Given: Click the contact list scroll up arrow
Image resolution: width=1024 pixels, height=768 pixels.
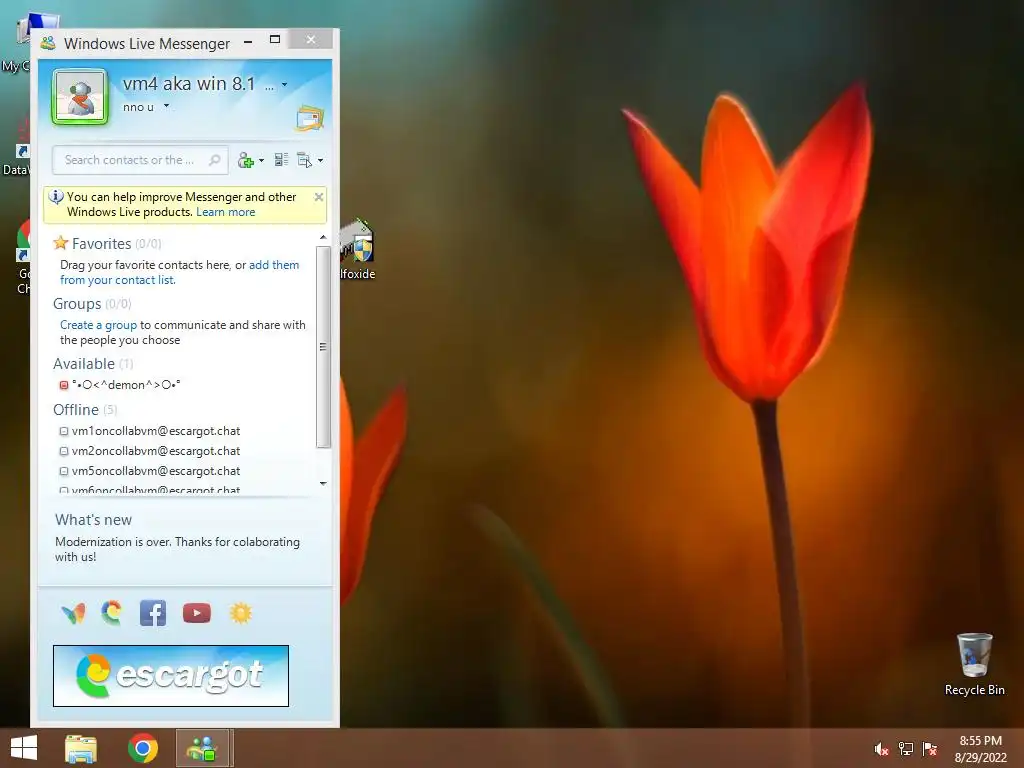Looking at the screenshot, I should pyautogui.click(x=323, y=238).
